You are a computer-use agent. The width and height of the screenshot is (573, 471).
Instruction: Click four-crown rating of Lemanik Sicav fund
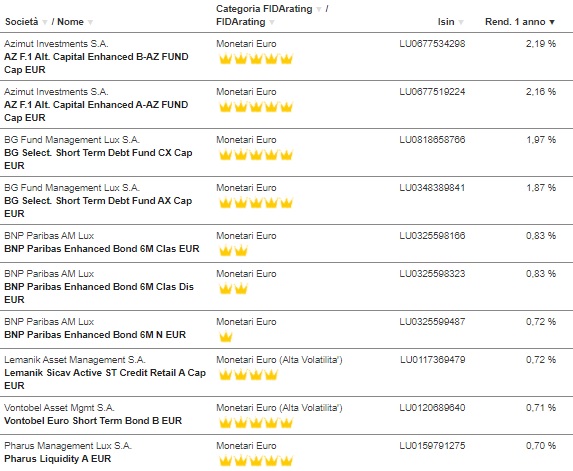248,374
